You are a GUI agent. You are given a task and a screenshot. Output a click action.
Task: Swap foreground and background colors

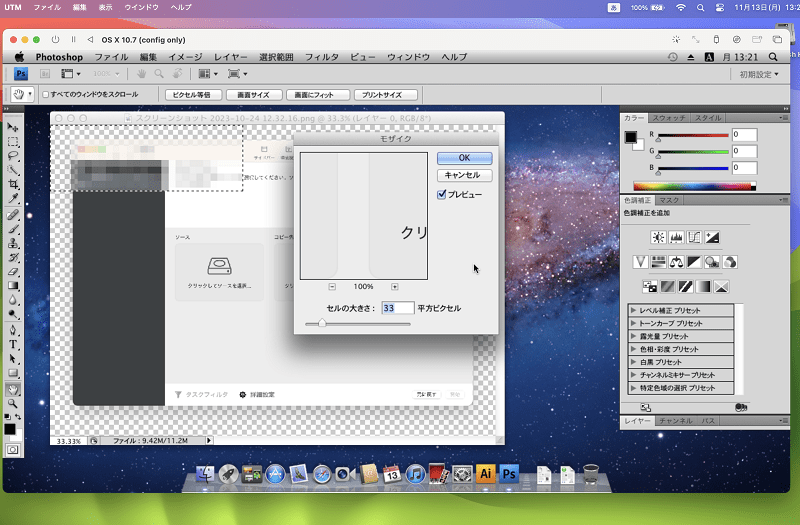click(x=18, y=417)
